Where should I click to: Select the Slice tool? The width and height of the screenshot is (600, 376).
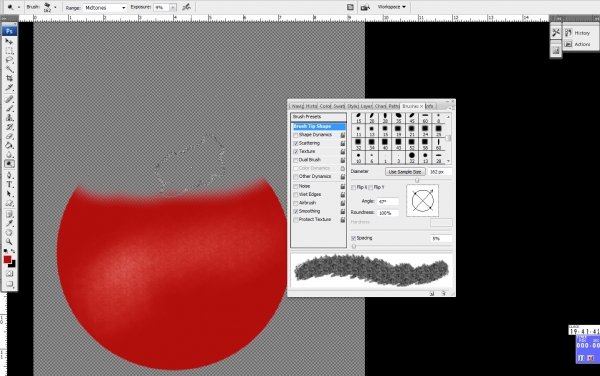point(9,87)
